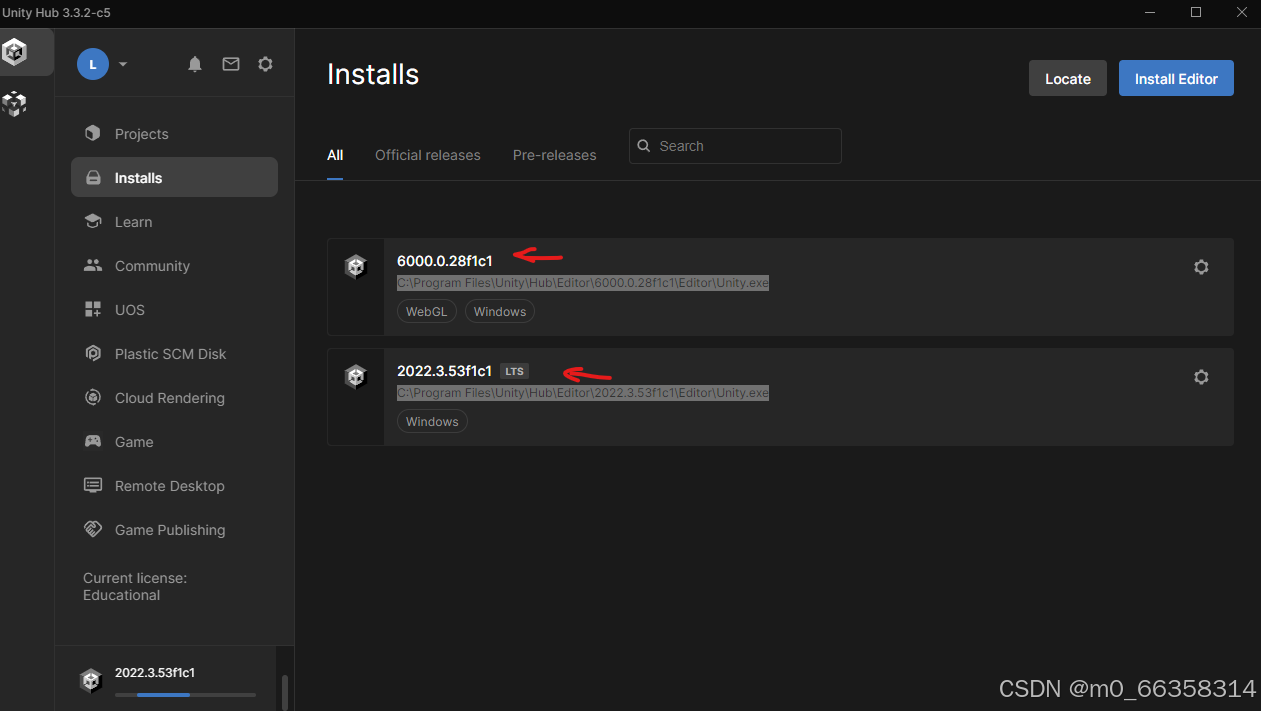Click the user avatar L
Screen dimensions: 1261x711
(x=93, y=64)
